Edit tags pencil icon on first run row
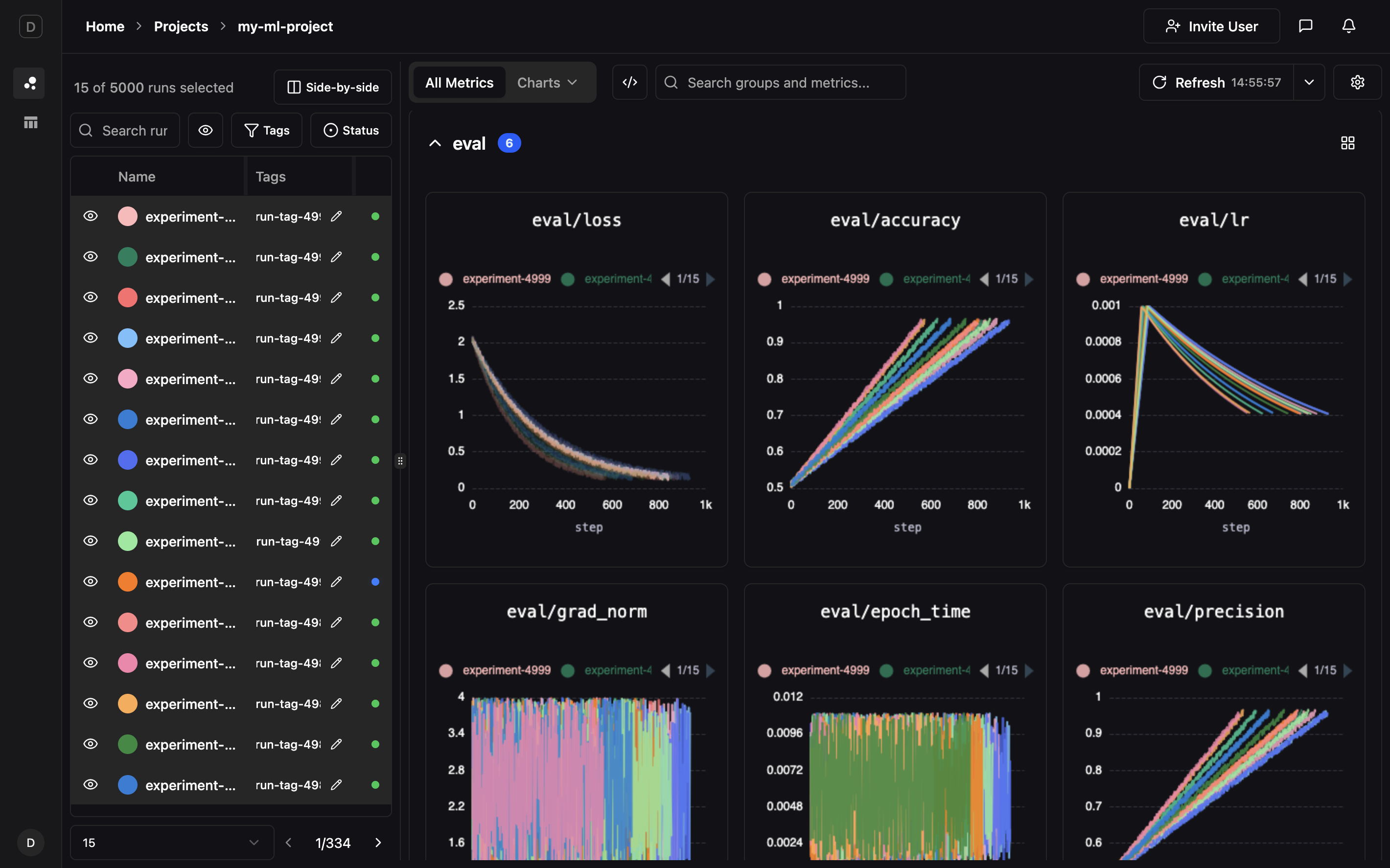The width and height of the screenshot is (1390, 868). point(336,216)
